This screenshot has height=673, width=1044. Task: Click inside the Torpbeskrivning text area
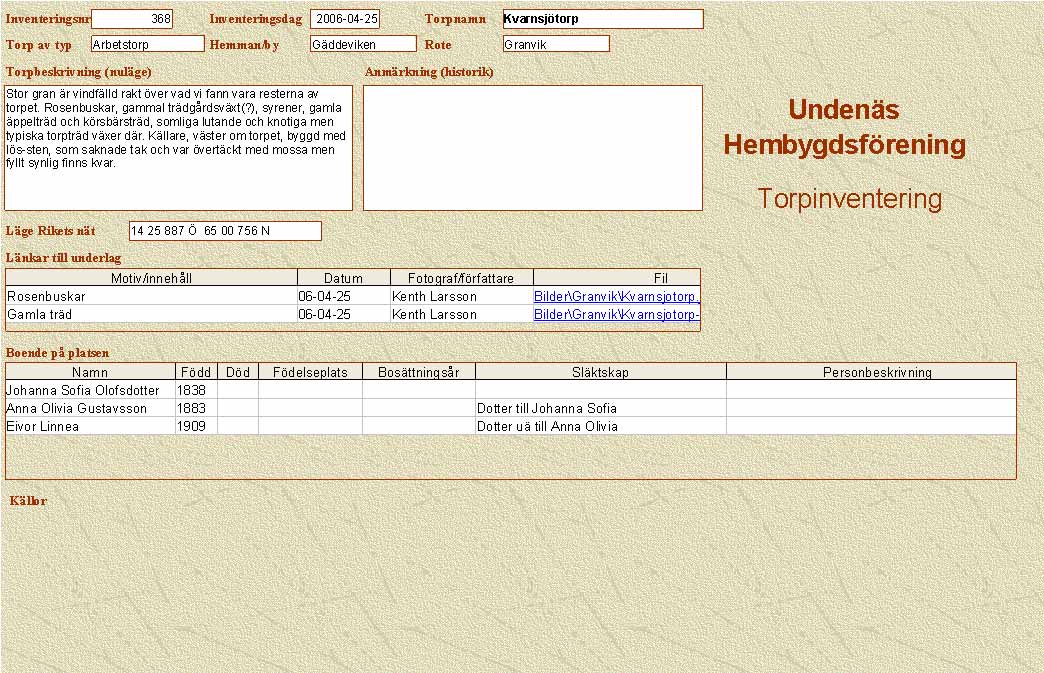pos(179,147)
